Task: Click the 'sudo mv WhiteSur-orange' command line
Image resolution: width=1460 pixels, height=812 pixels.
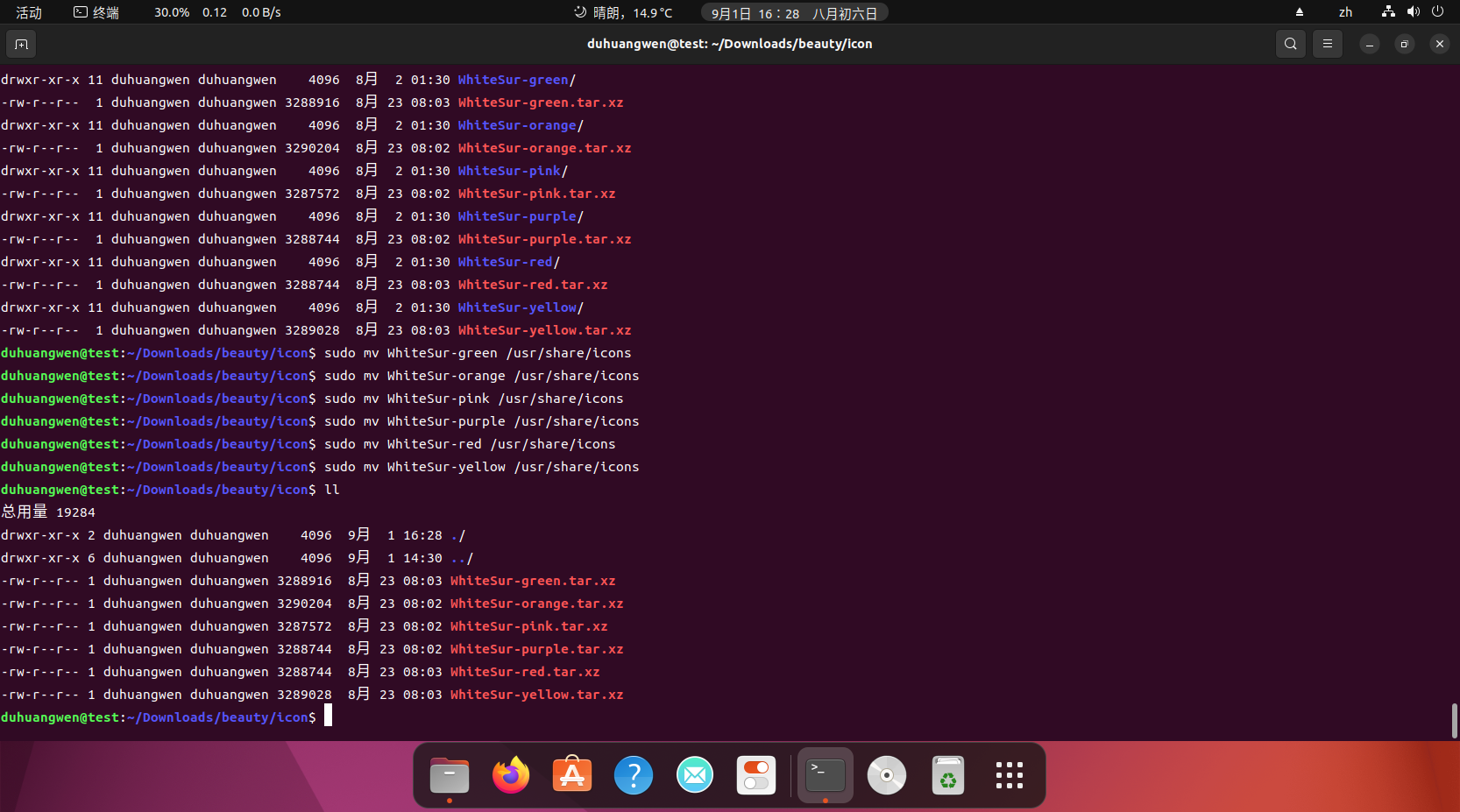Action: tap(482, 376)
